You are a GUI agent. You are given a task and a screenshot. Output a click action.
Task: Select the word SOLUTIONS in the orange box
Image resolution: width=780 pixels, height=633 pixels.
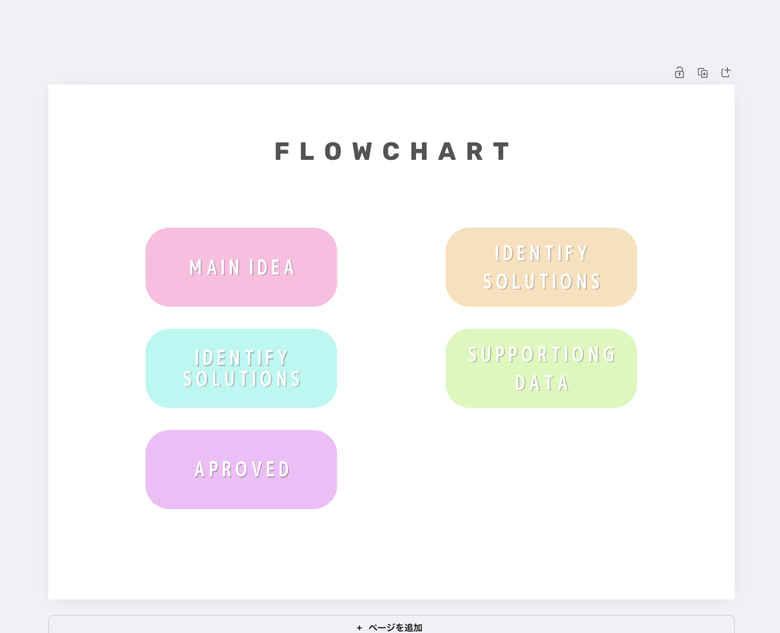(542, 282)
